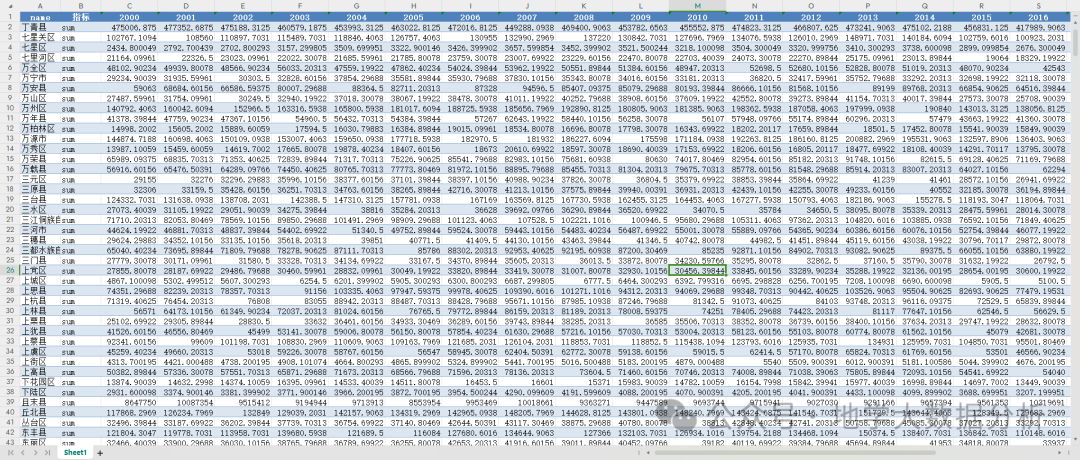Click the '2005' year header cell
This screenshot has width=1080, height=460.
[413, 17]
